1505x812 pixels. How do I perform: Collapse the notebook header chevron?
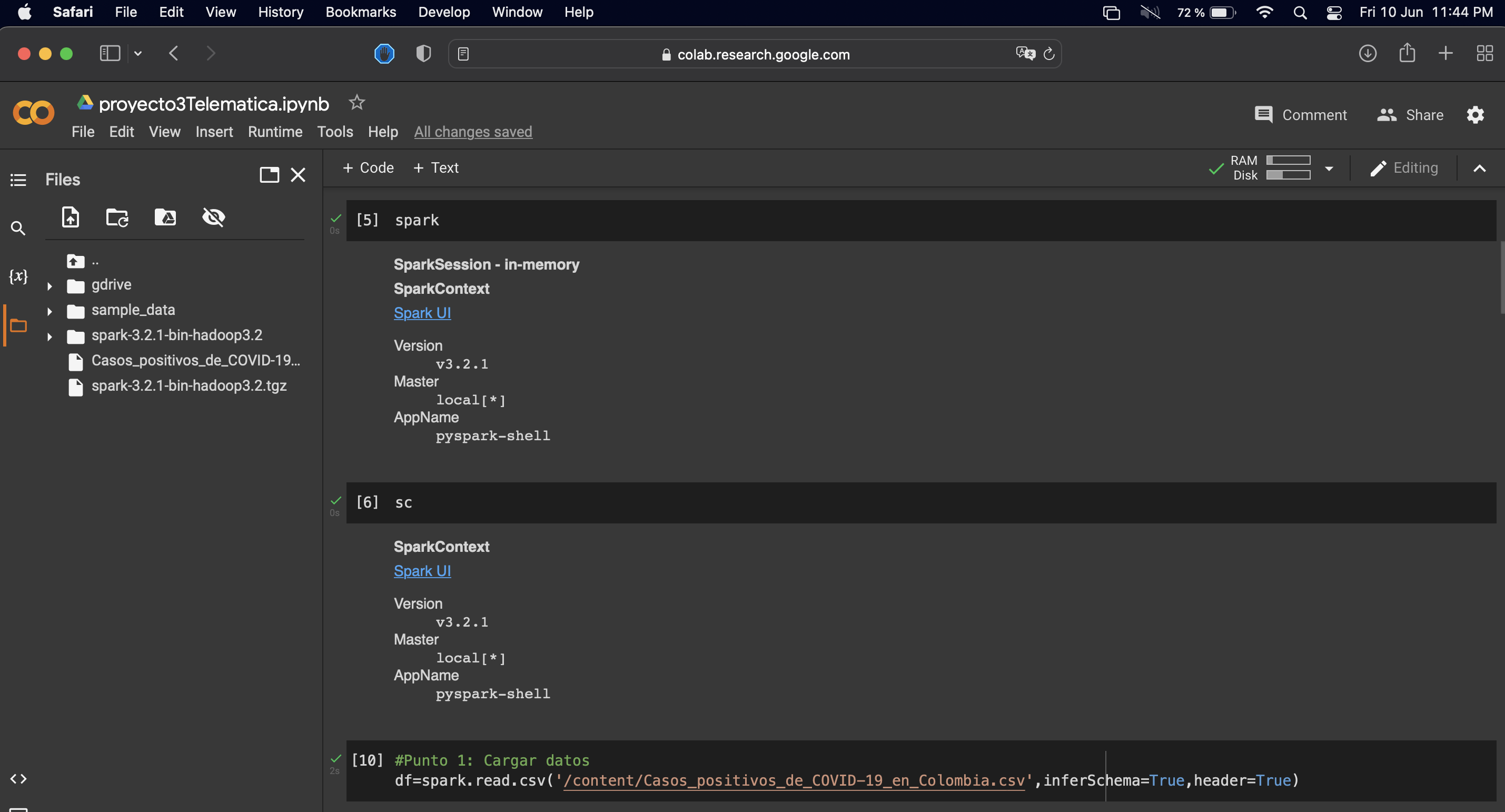click(1479, 169)
